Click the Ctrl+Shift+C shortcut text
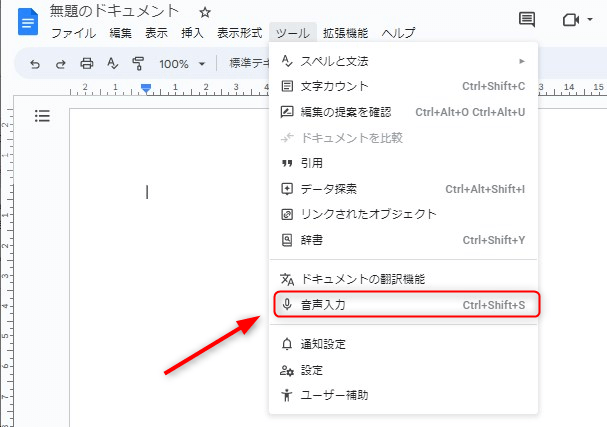607x427 pixels. 494,86
